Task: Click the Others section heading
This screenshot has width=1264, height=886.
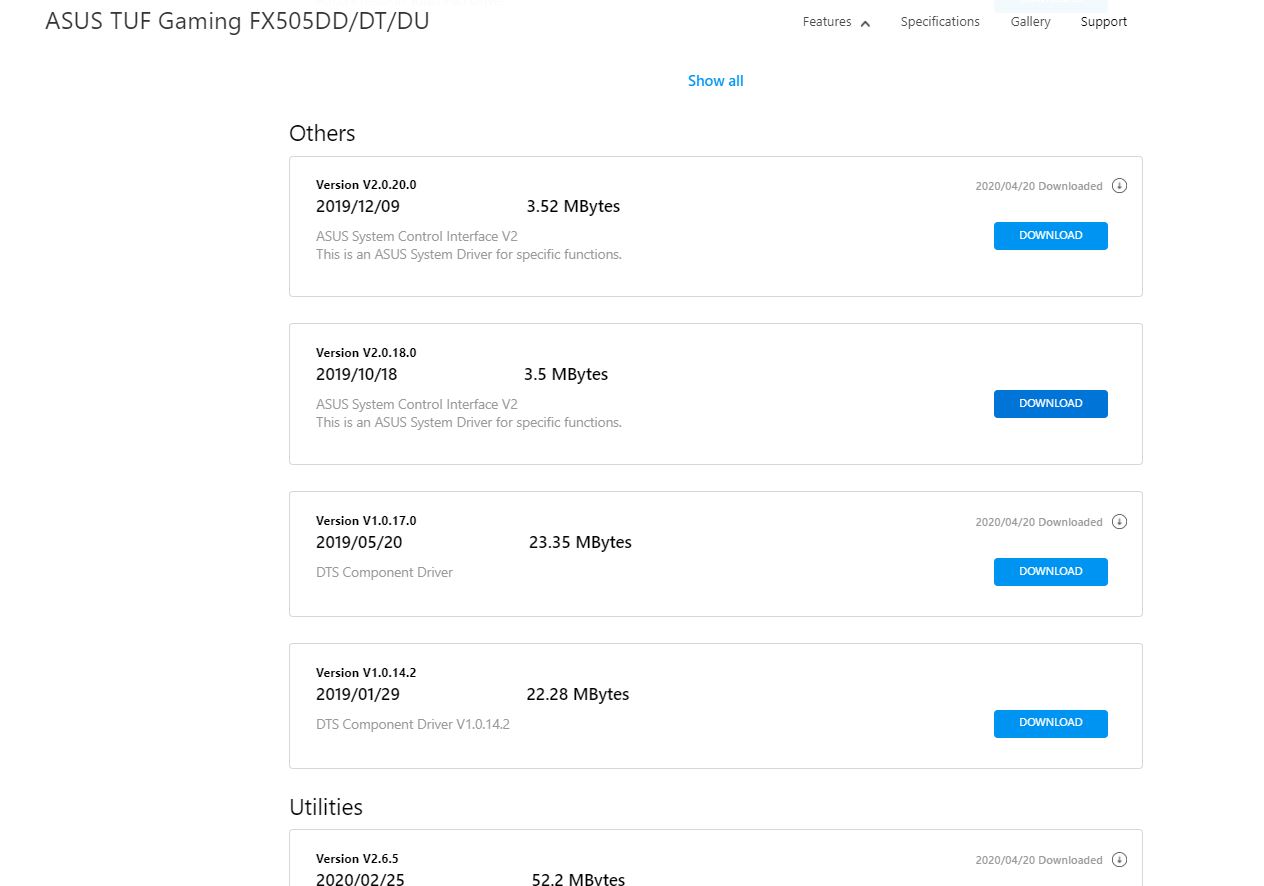Action: [x=322, y=133]
